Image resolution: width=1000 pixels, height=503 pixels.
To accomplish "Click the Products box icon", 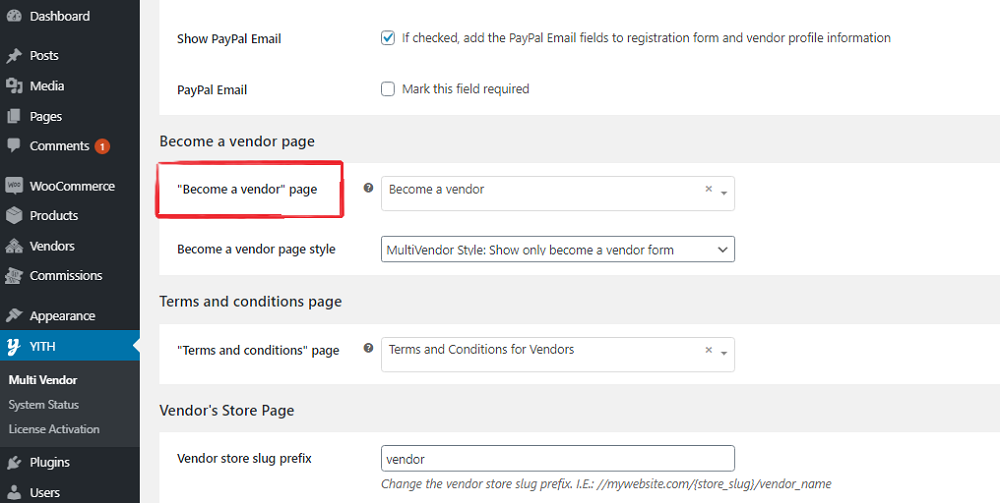I will point(14,215).
